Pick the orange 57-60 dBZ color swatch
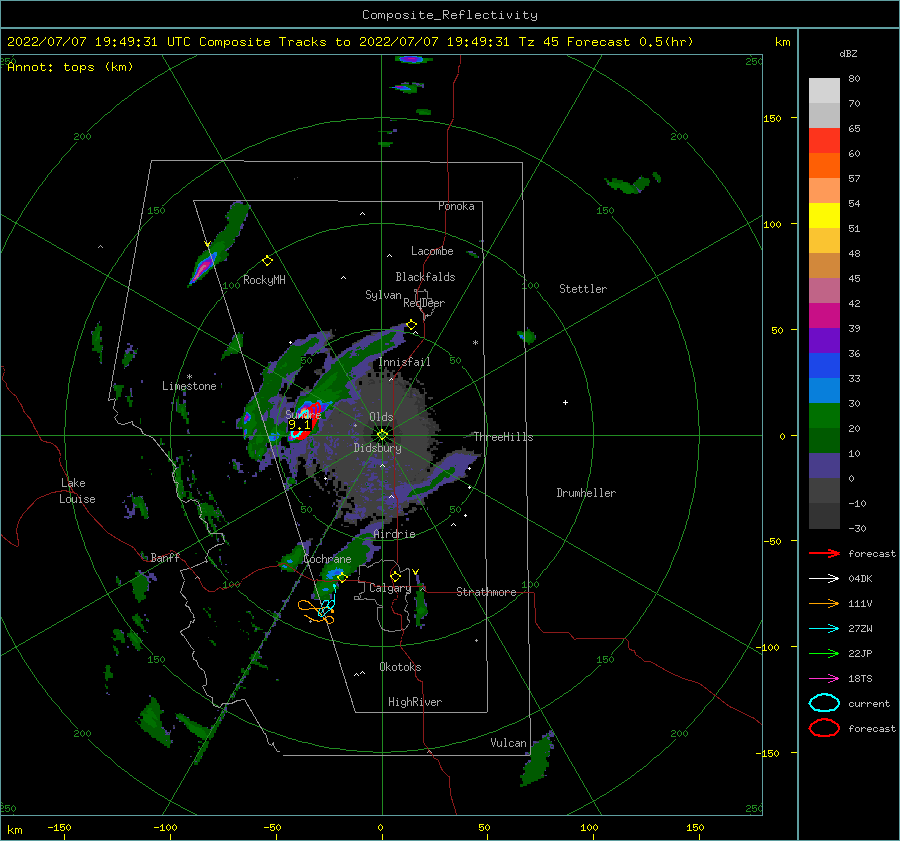The height and width of the screenshot is (841, 900). tap(824, 166)
